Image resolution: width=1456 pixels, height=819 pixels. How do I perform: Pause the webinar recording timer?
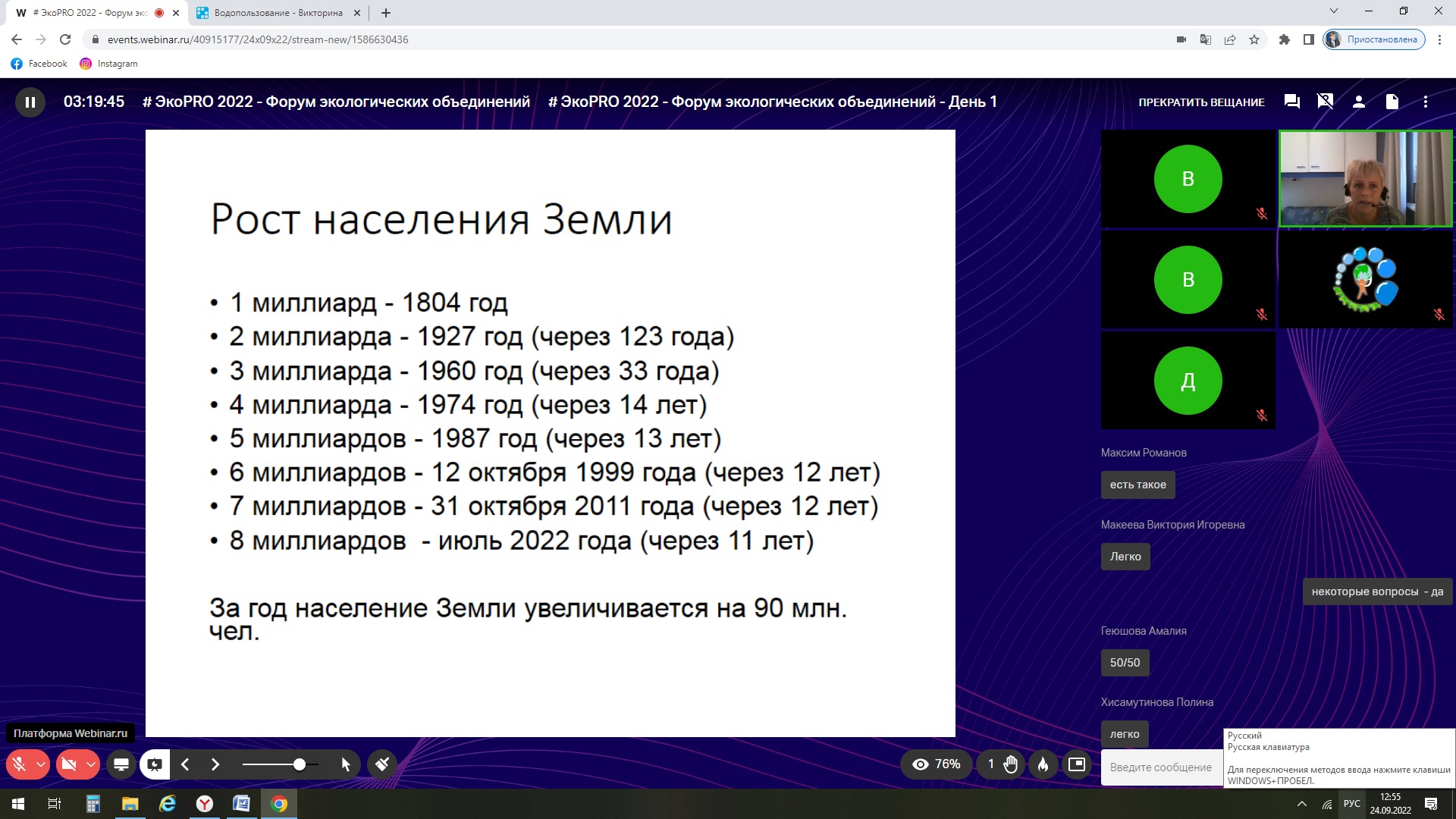click(30, 102)
